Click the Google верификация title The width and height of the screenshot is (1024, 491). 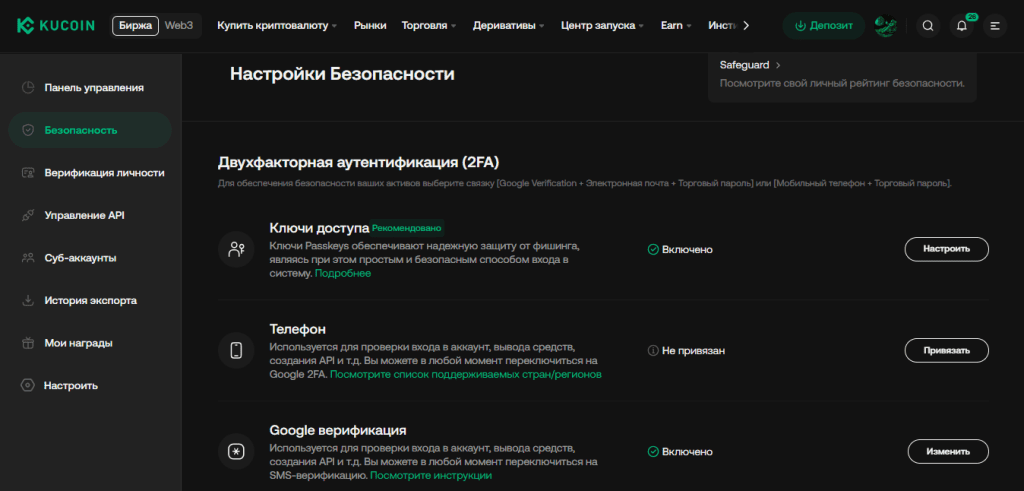[x=338, y=430]
